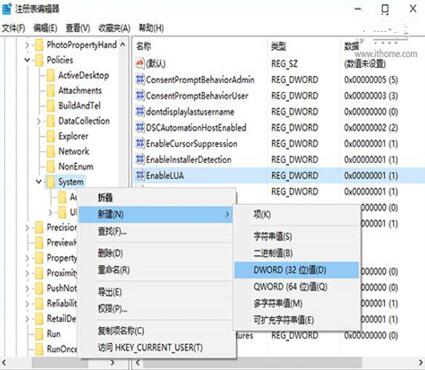Expand the PhotoPropertyHand tree node
The image size is (425, 370).
tap(27, 45)
